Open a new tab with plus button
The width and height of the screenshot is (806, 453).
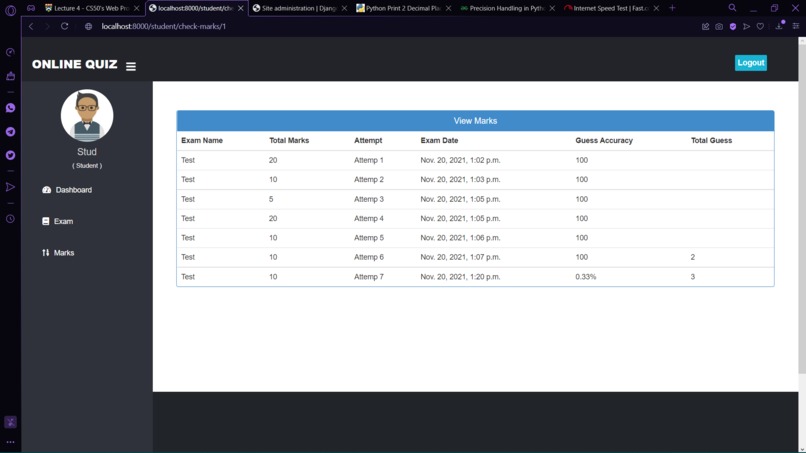672,8
